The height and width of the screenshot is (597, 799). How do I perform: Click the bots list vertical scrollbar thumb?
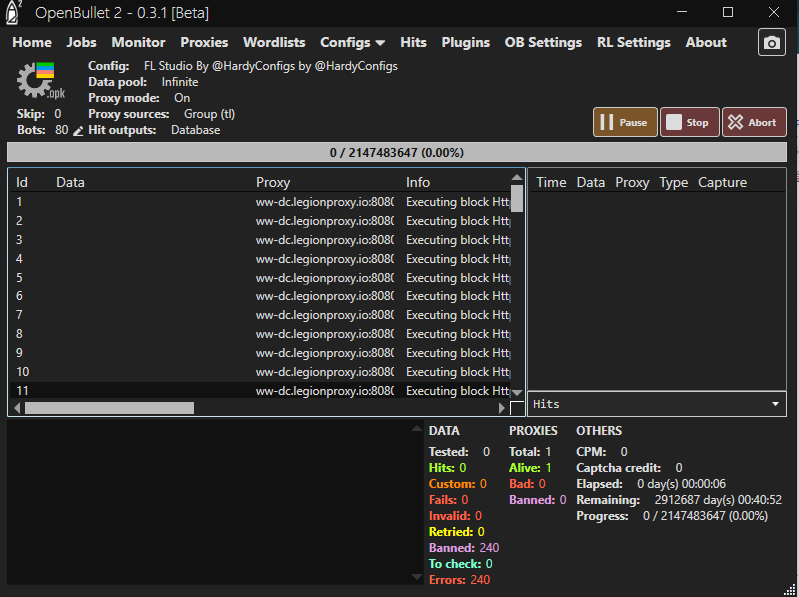click(517, 198)
